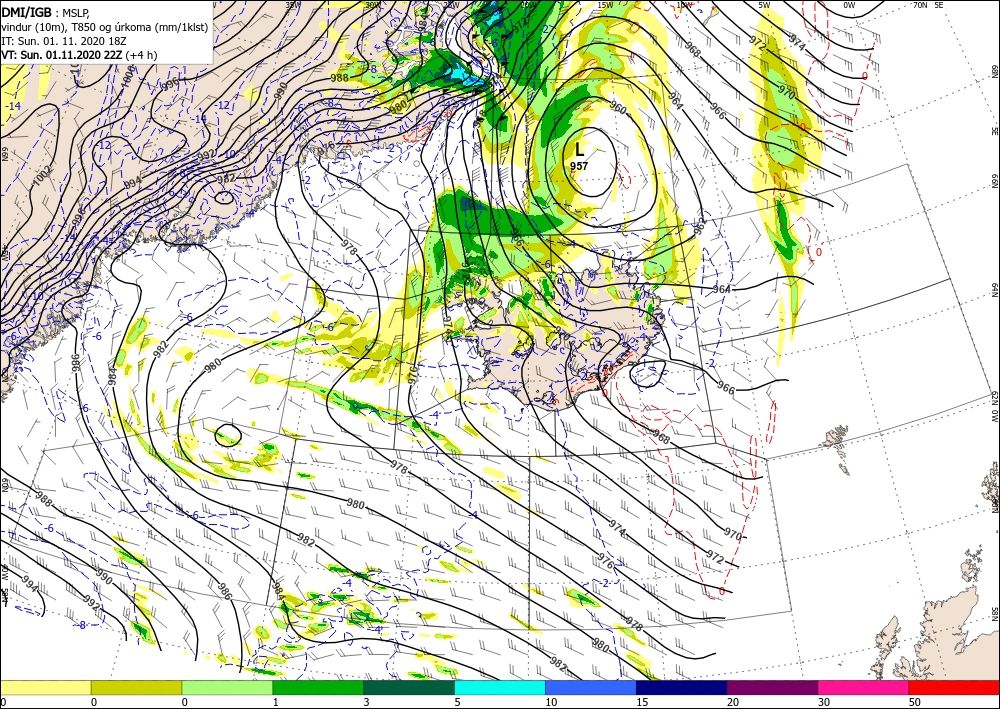Click the "30W" longitude label
1000x709 pixels.
click(x=372, y=5)
